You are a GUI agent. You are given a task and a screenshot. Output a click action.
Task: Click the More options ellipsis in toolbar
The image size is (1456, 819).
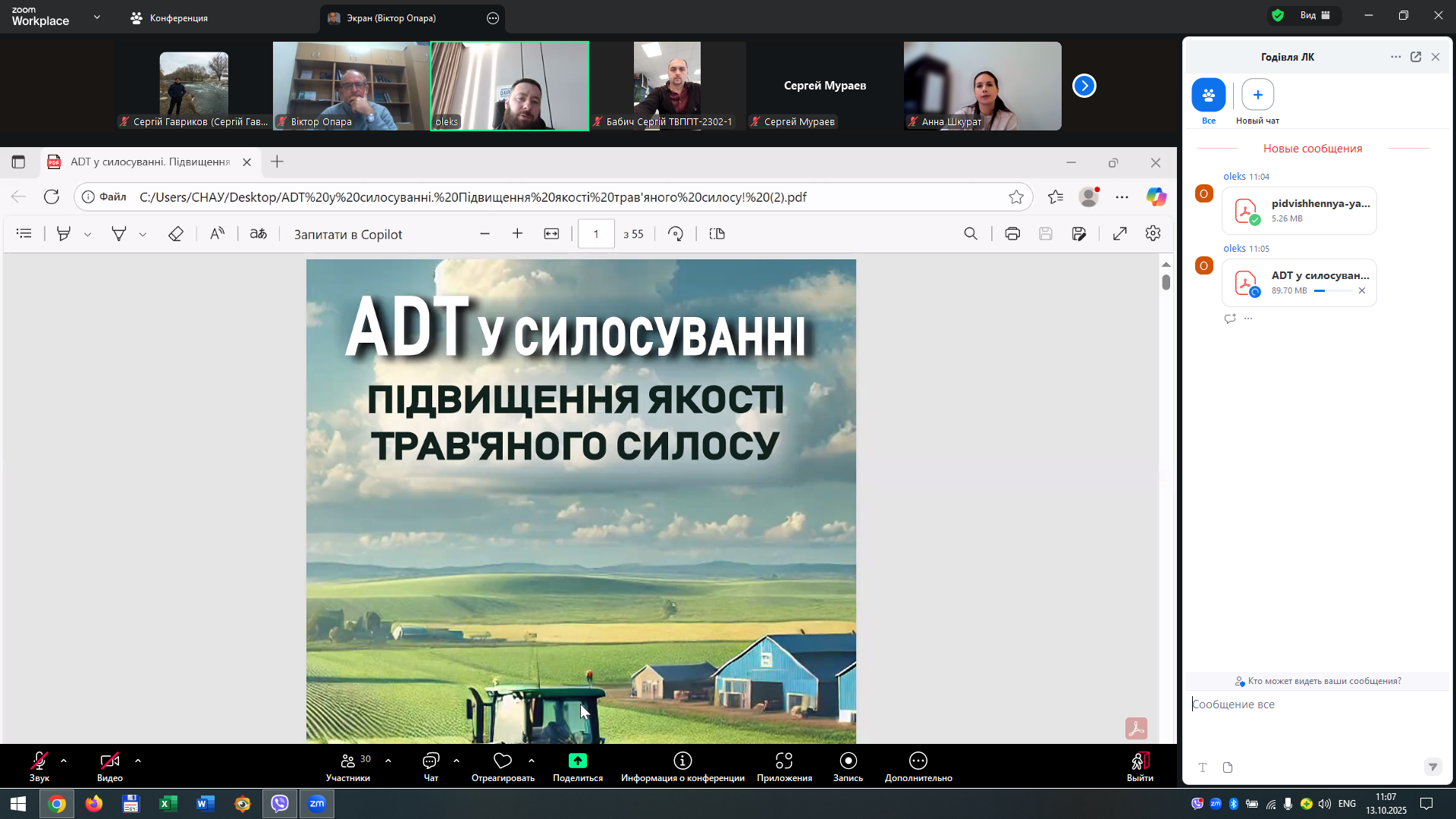(x=918, y=761)
